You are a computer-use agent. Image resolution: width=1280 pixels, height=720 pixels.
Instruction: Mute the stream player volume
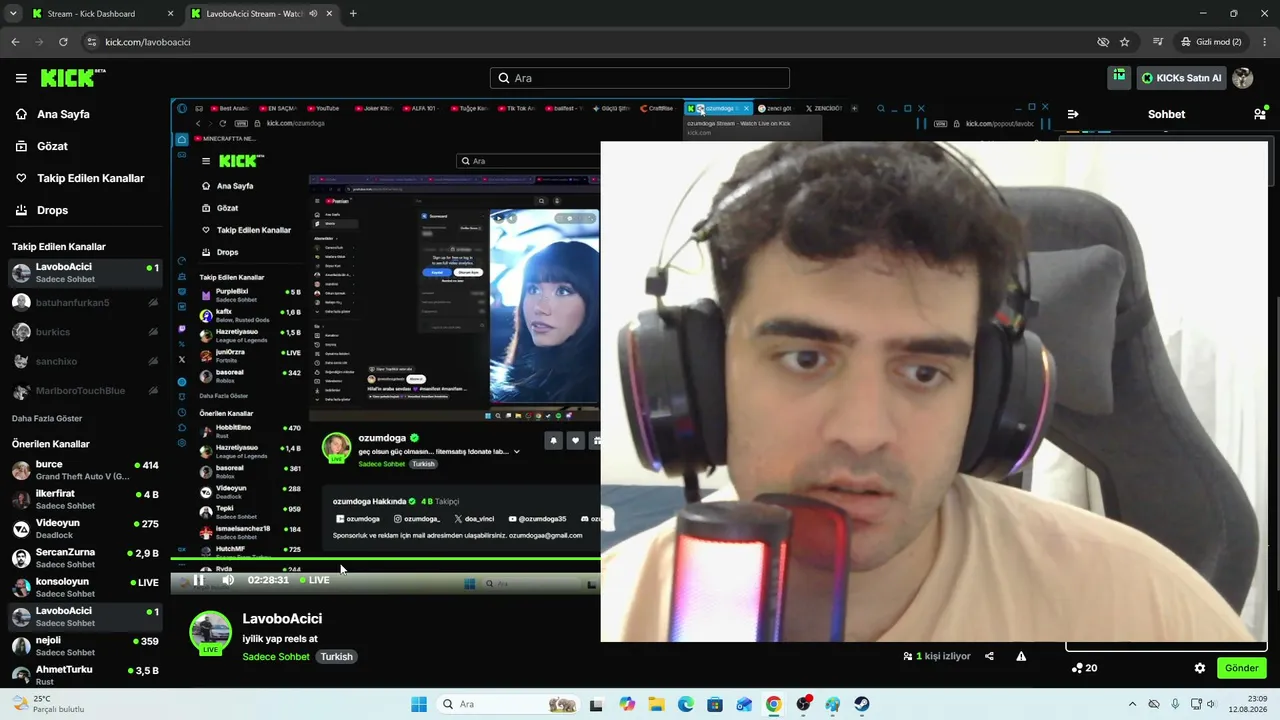228,580
